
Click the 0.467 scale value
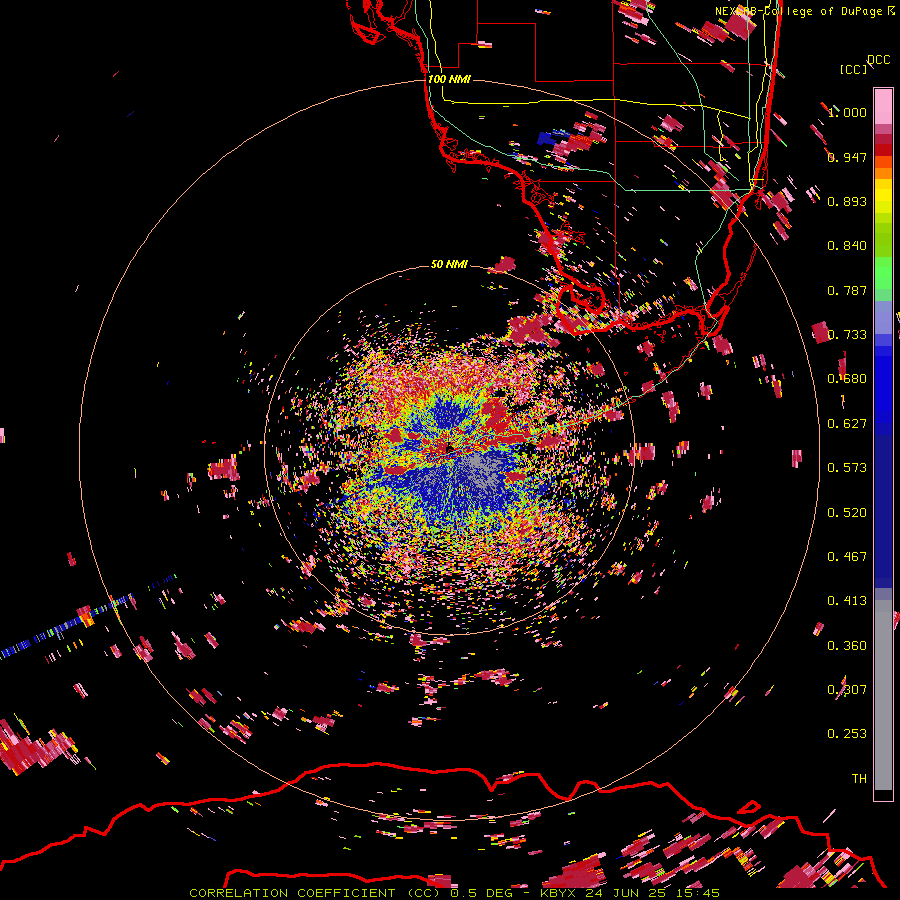[847, 557]
